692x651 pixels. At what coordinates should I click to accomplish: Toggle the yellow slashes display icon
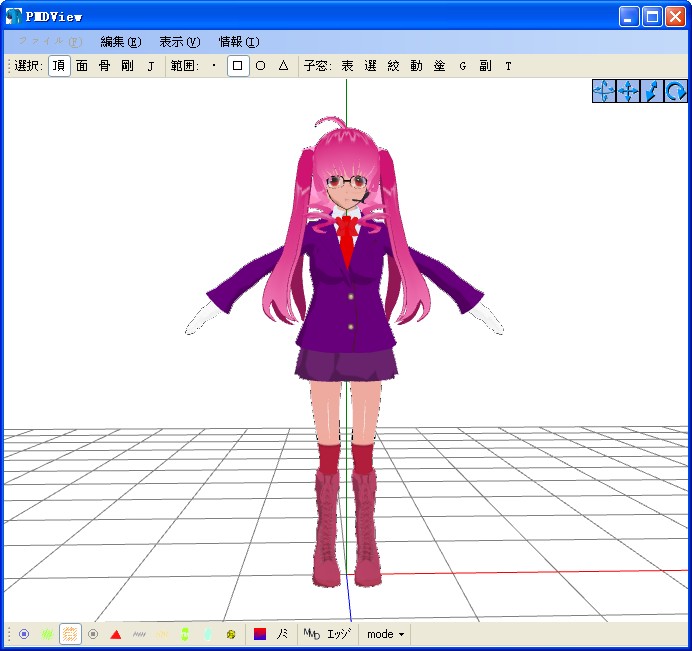tap(162, 634)
